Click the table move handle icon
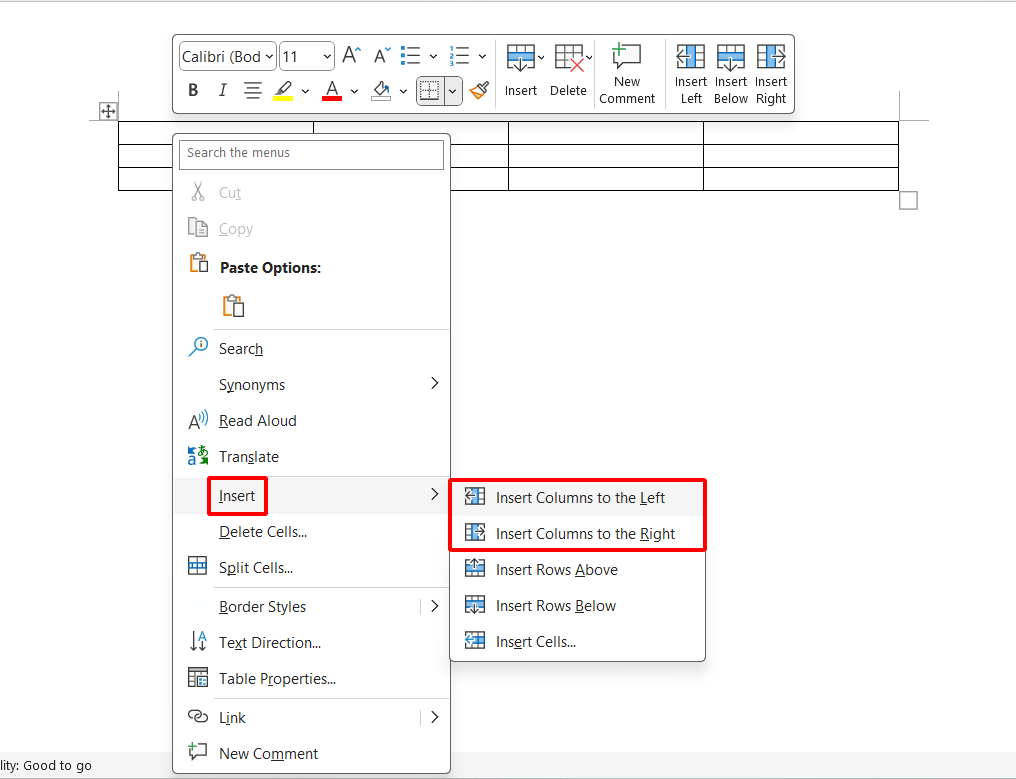Viewport: 1016px width, 779px height. click(x=108, y=111)
